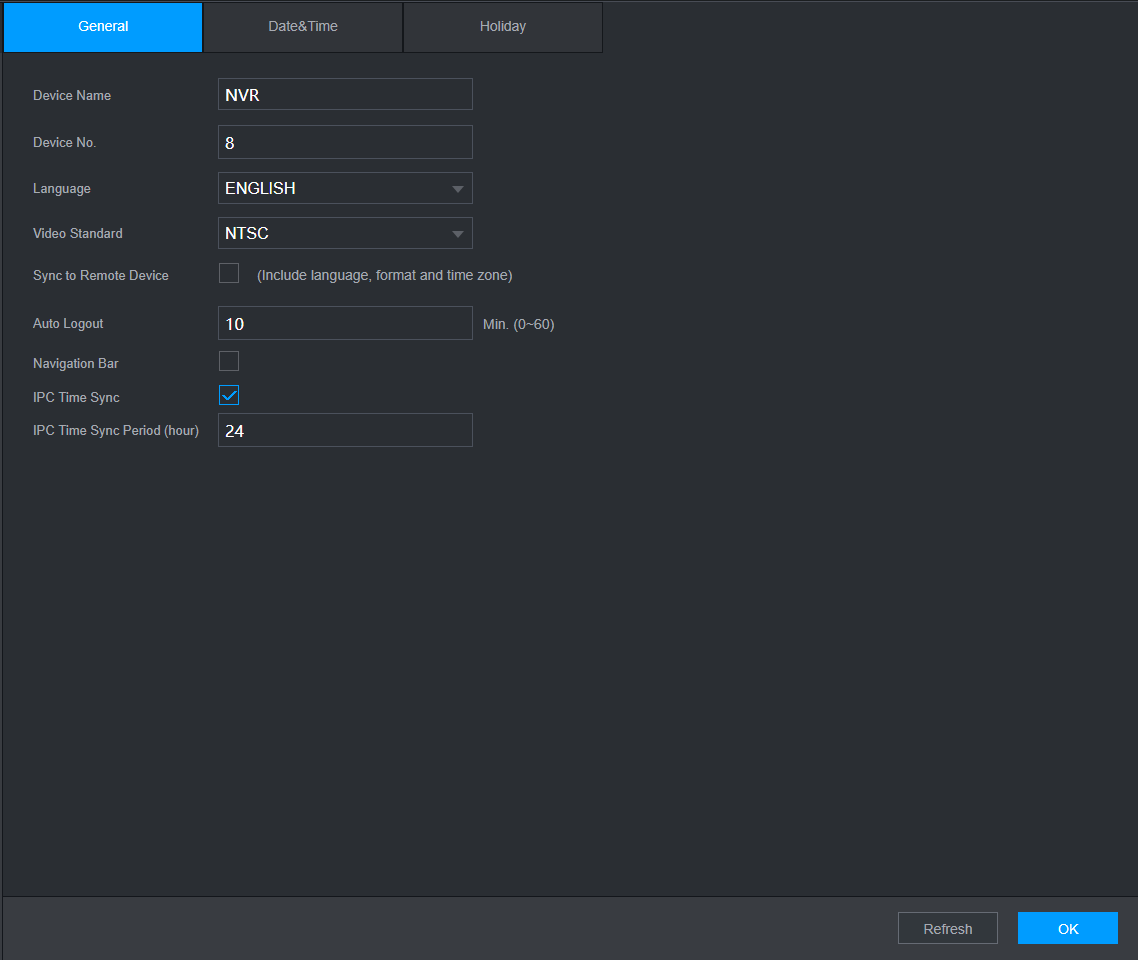The image size is (1138, 960).
Task: Click the Auto Logout minutes field
Action: point(345,323)
